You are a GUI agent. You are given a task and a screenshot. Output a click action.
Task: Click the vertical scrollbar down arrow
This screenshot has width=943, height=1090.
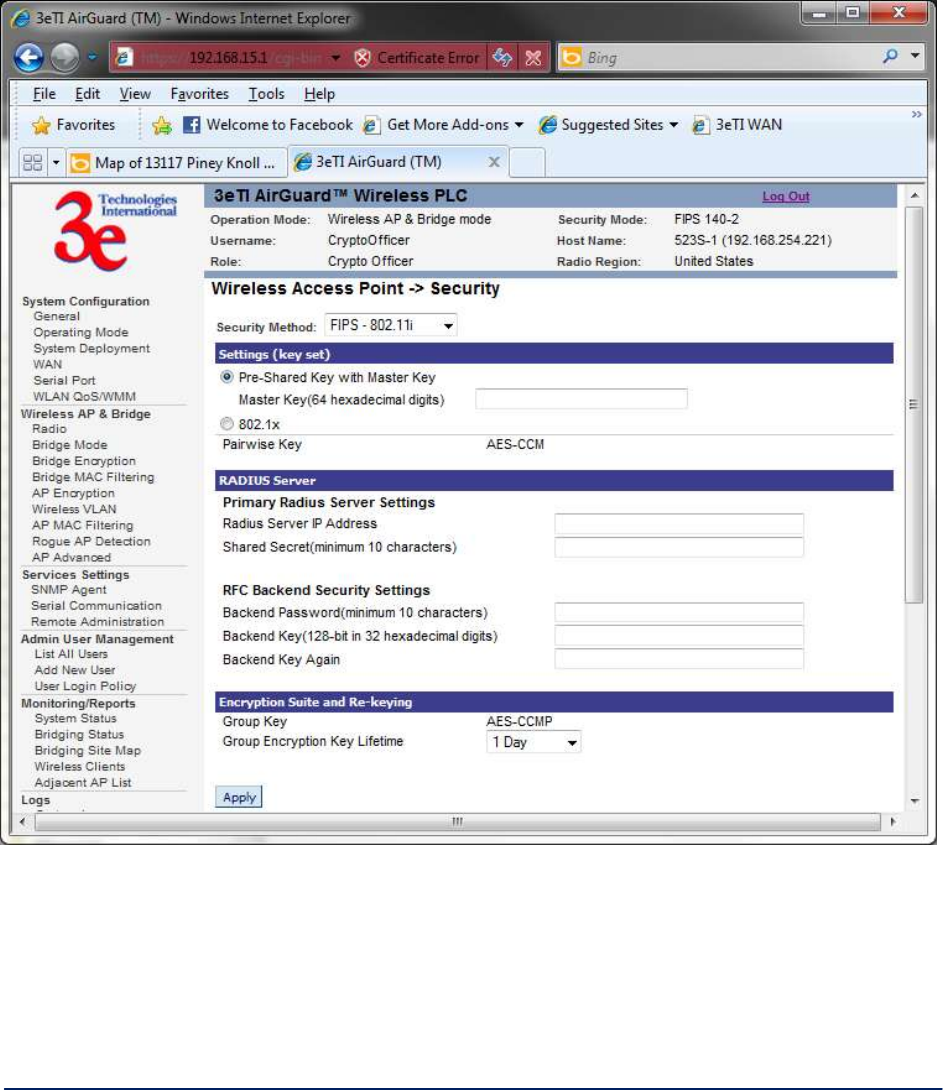click(x=915, y=802)
